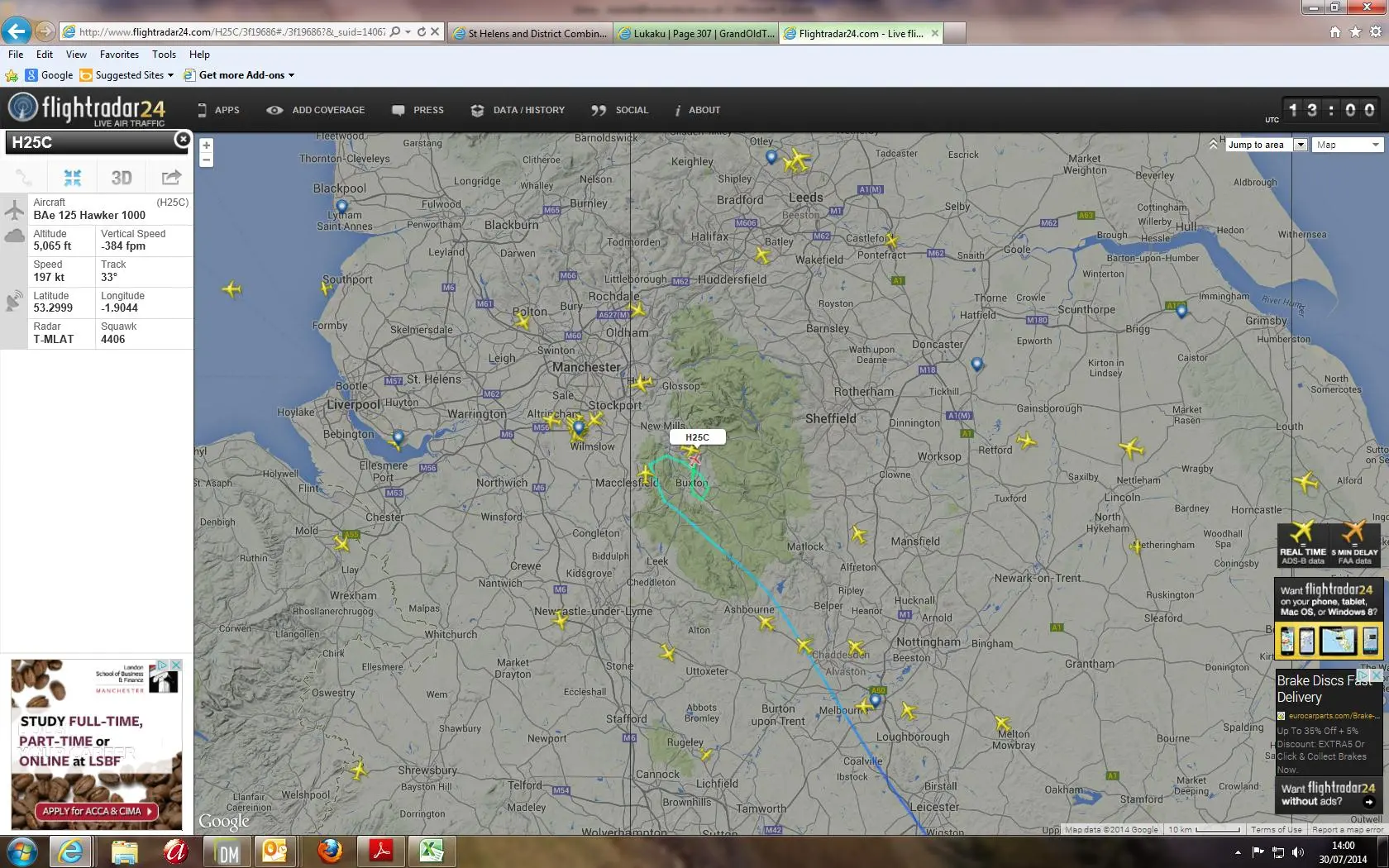Click the Flightradar24 radar logo
The height and width of the screenshot is (868, 1389).
point(23,108)
